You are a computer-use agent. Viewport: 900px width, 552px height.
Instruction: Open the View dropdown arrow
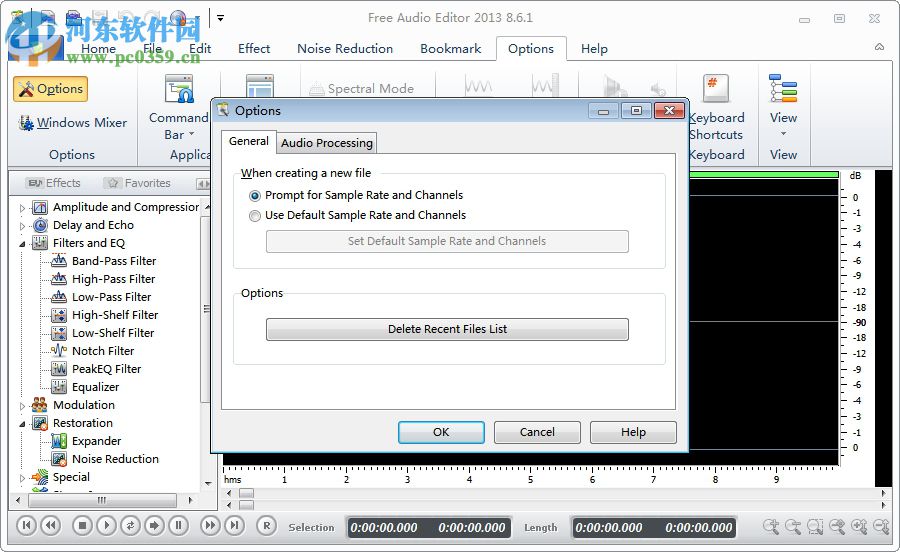[783, 134]
